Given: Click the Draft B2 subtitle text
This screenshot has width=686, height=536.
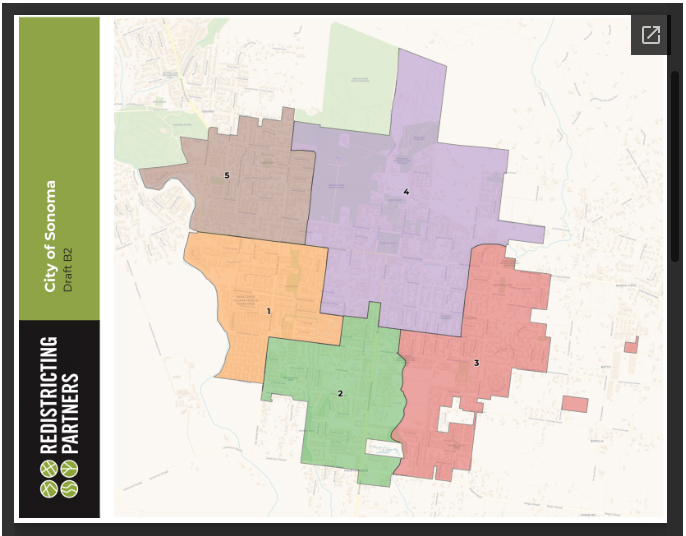Looking at the screenshot, I should click(69, 266).
